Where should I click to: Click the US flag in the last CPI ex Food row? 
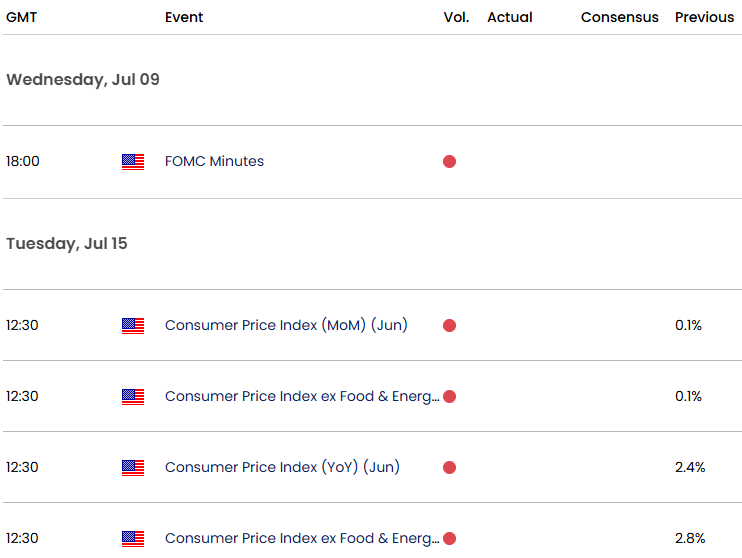coord(133,539)
